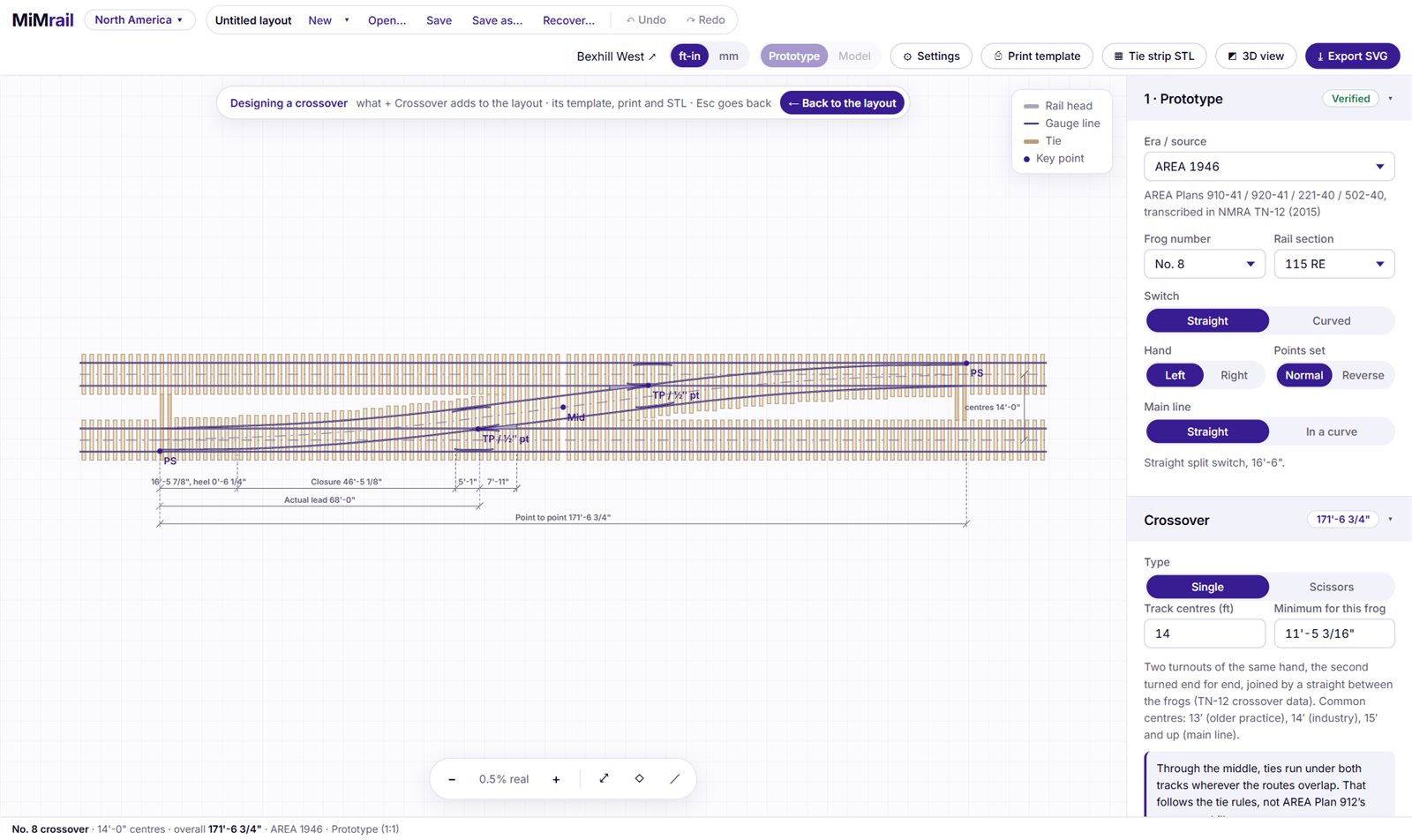The image size is (1412, 840).
Task: Expand the New menu arrow
Action: coord(347,20)
